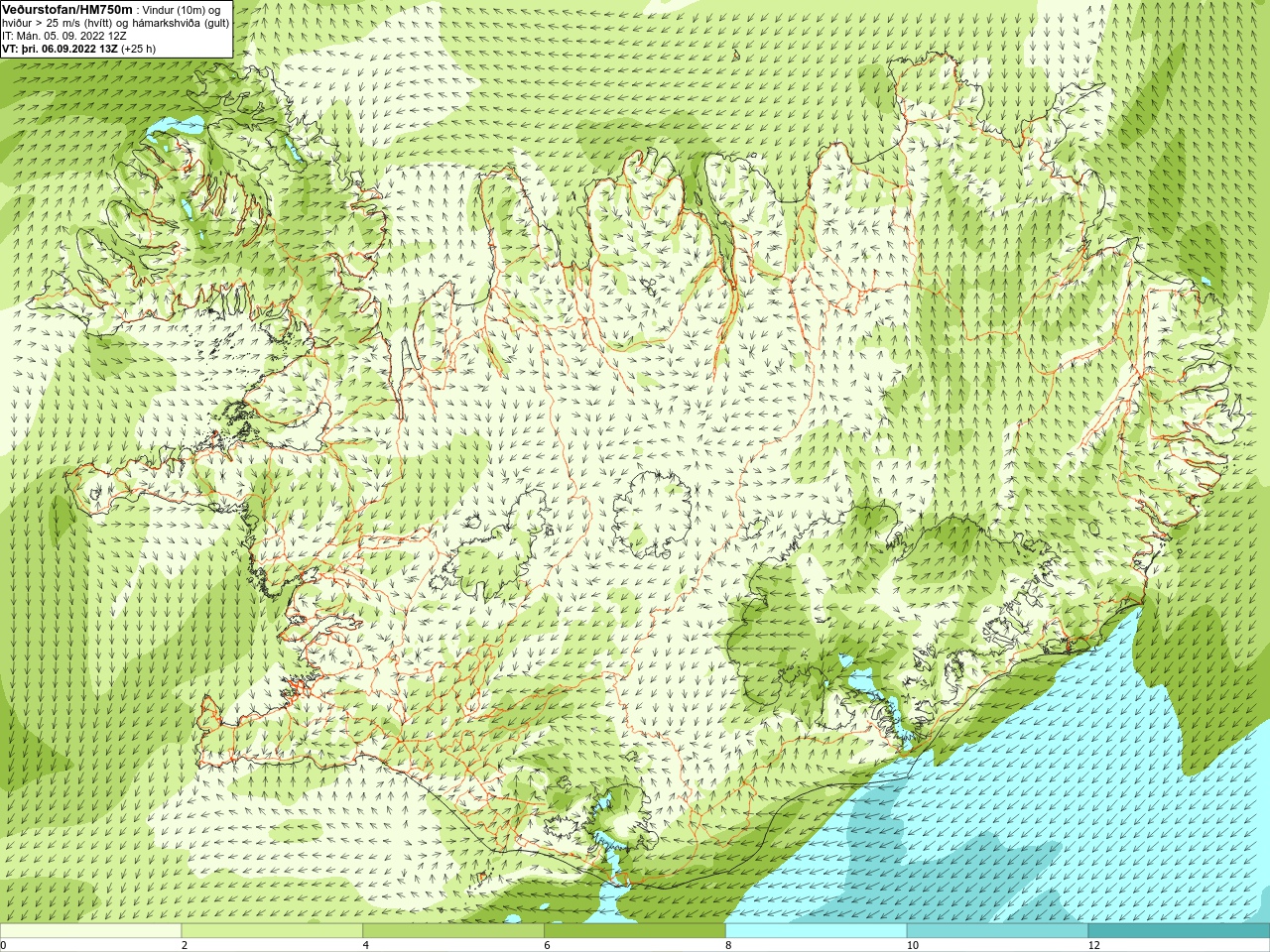Image resolution: width=1270 pixels, height=952 pixels.
Task: Click the 8–10 m/s light cyan band
Action: (816, 931)
